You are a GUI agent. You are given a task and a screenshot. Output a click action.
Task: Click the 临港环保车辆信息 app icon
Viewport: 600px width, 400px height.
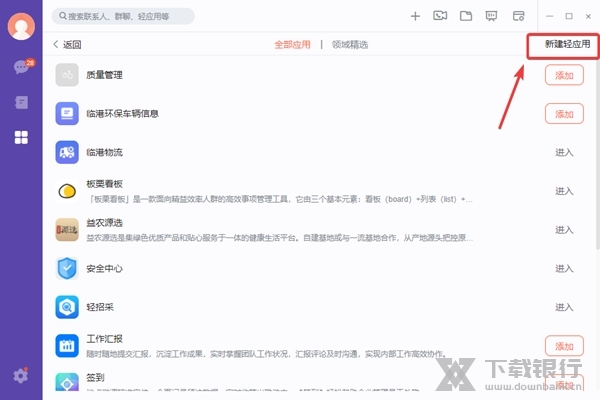coord(67,113)
